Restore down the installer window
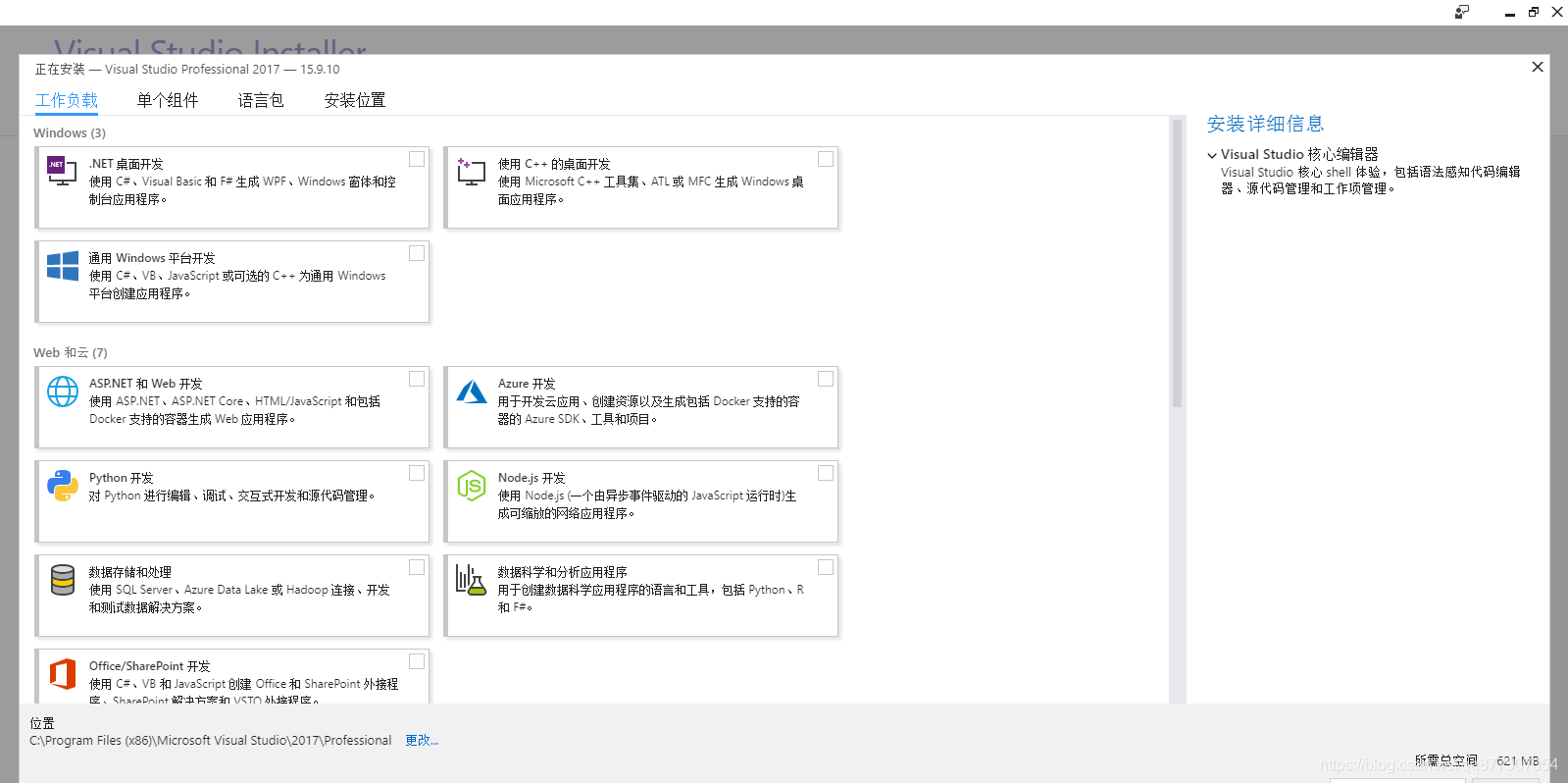Image resolution: width=1568 pixels, height=783 pixels. pyautogui.click(x=1534, y=12)
